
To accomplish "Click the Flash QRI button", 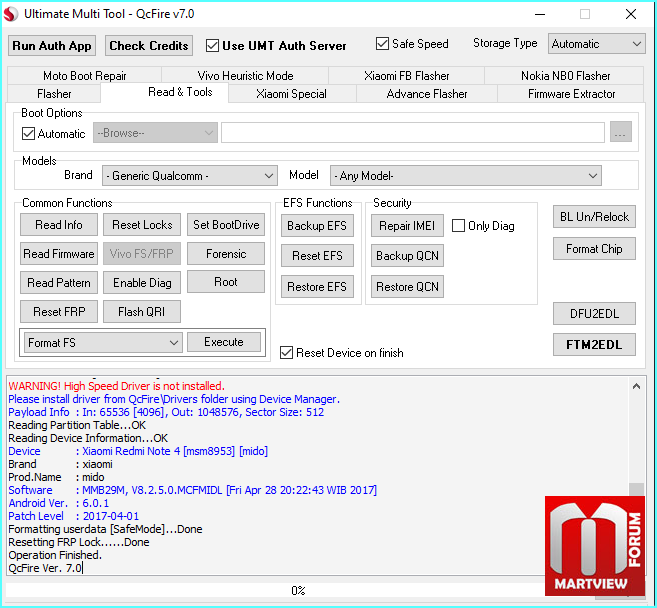I will 142,311.
